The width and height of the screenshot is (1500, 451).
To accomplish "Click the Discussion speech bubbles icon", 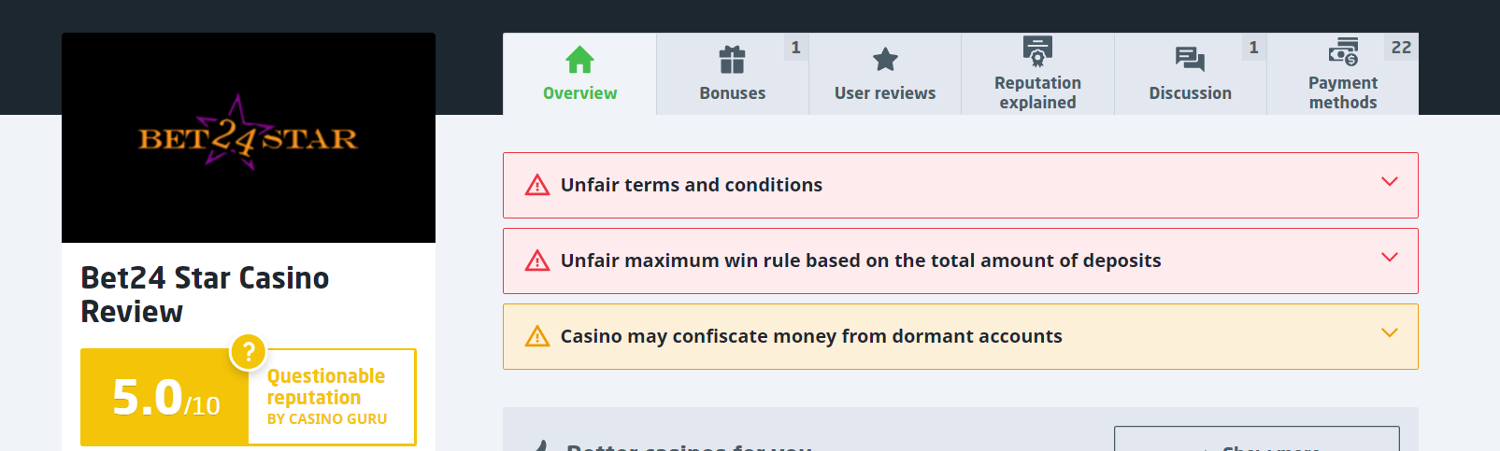I will [1190, 60].
